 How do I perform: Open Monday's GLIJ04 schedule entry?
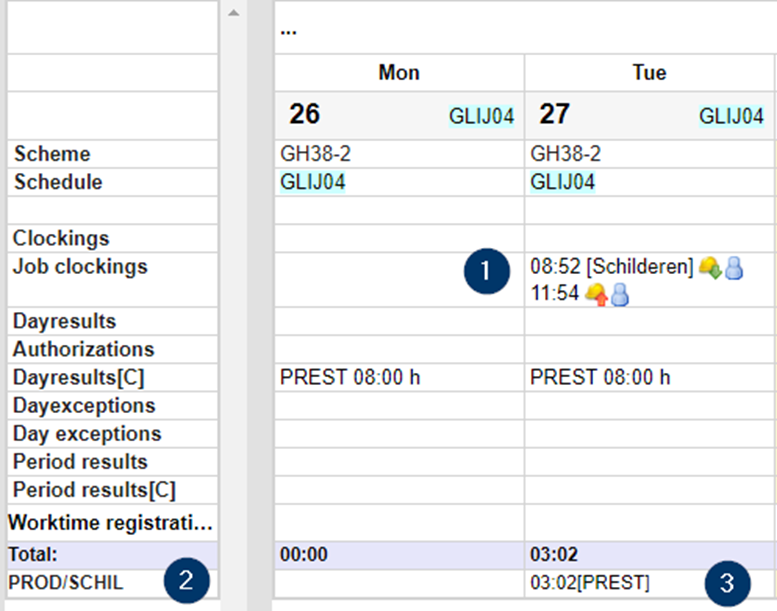click(314, 182)
